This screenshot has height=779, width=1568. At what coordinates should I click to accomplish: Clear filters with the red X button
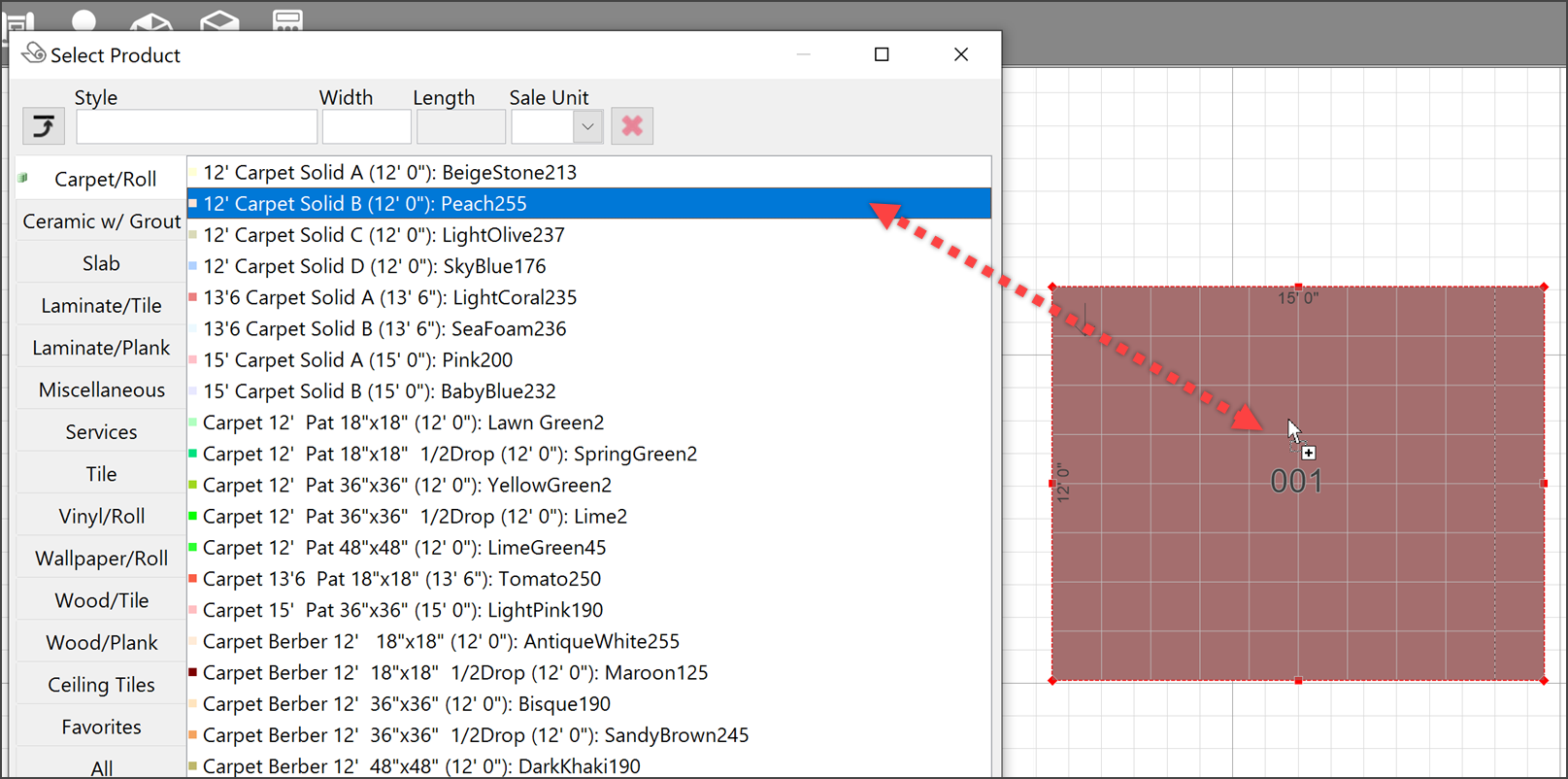tap(632, 126)
